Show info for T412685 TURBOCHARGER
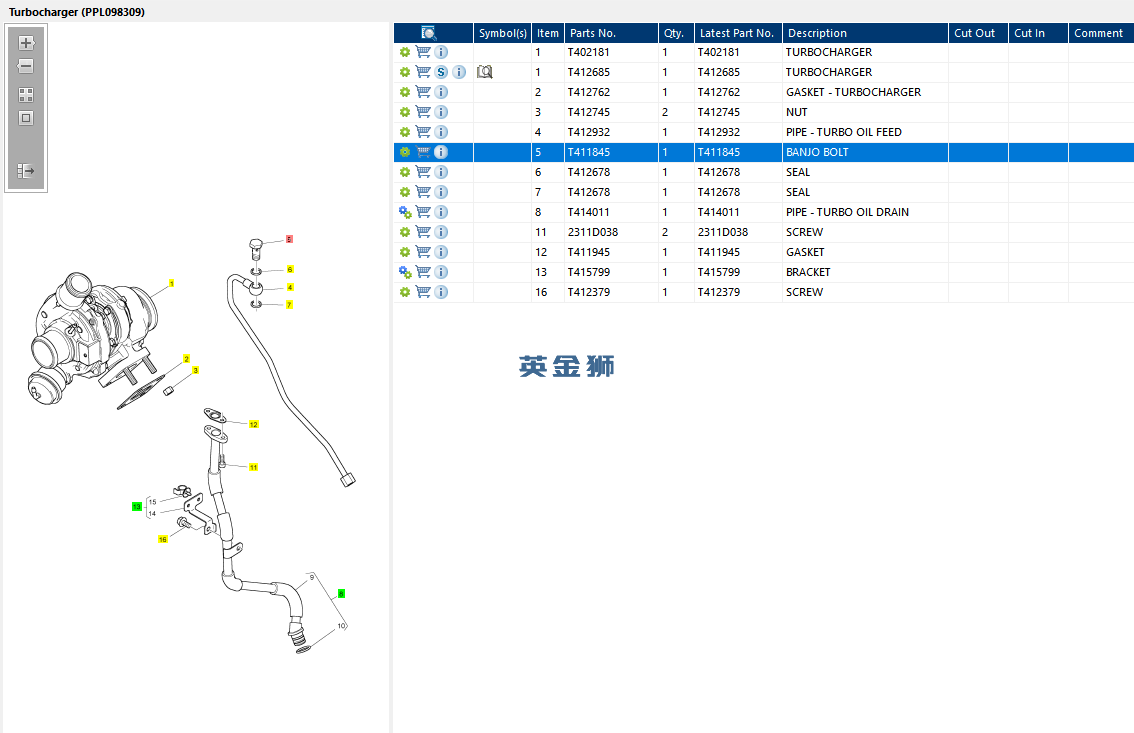The image size is (1134, 733). [x=459, y=72]
